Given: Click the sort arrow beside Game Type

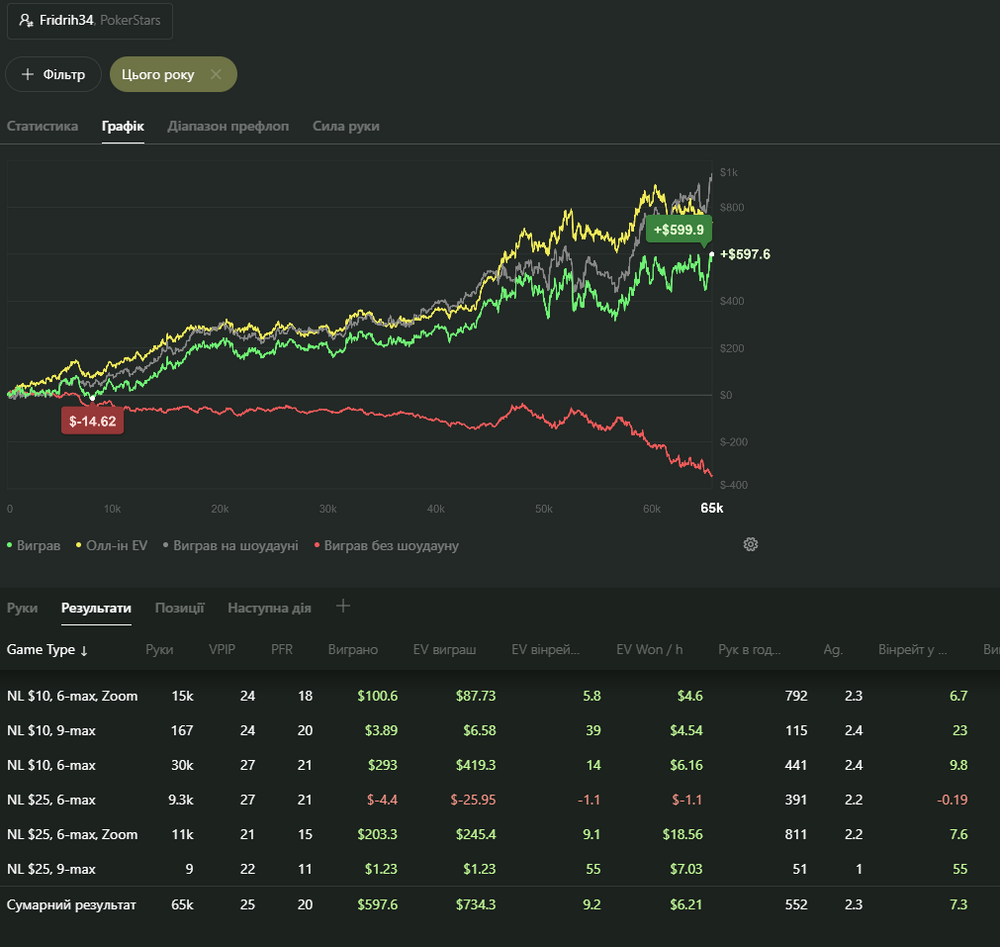Looking at the screenshot, I should 84,650.
